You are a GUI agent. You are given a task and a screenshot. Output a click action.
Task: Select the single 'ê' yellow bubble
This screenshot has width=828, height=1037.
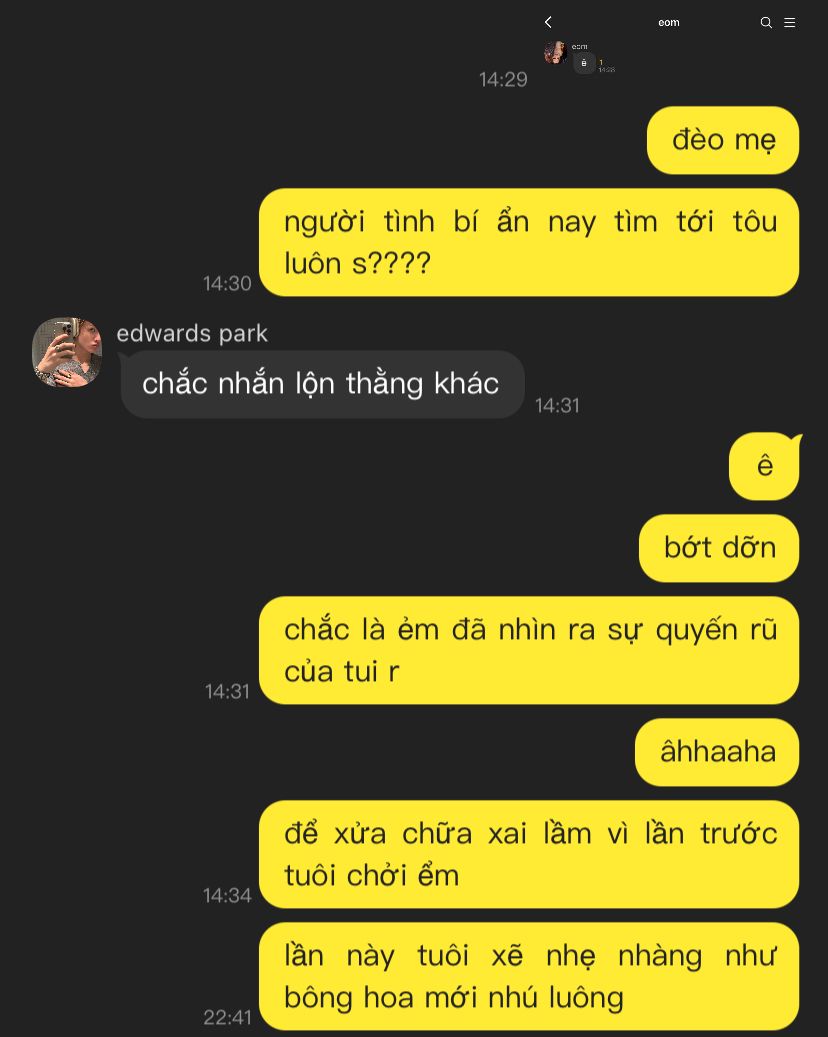[x=765, y=466]
